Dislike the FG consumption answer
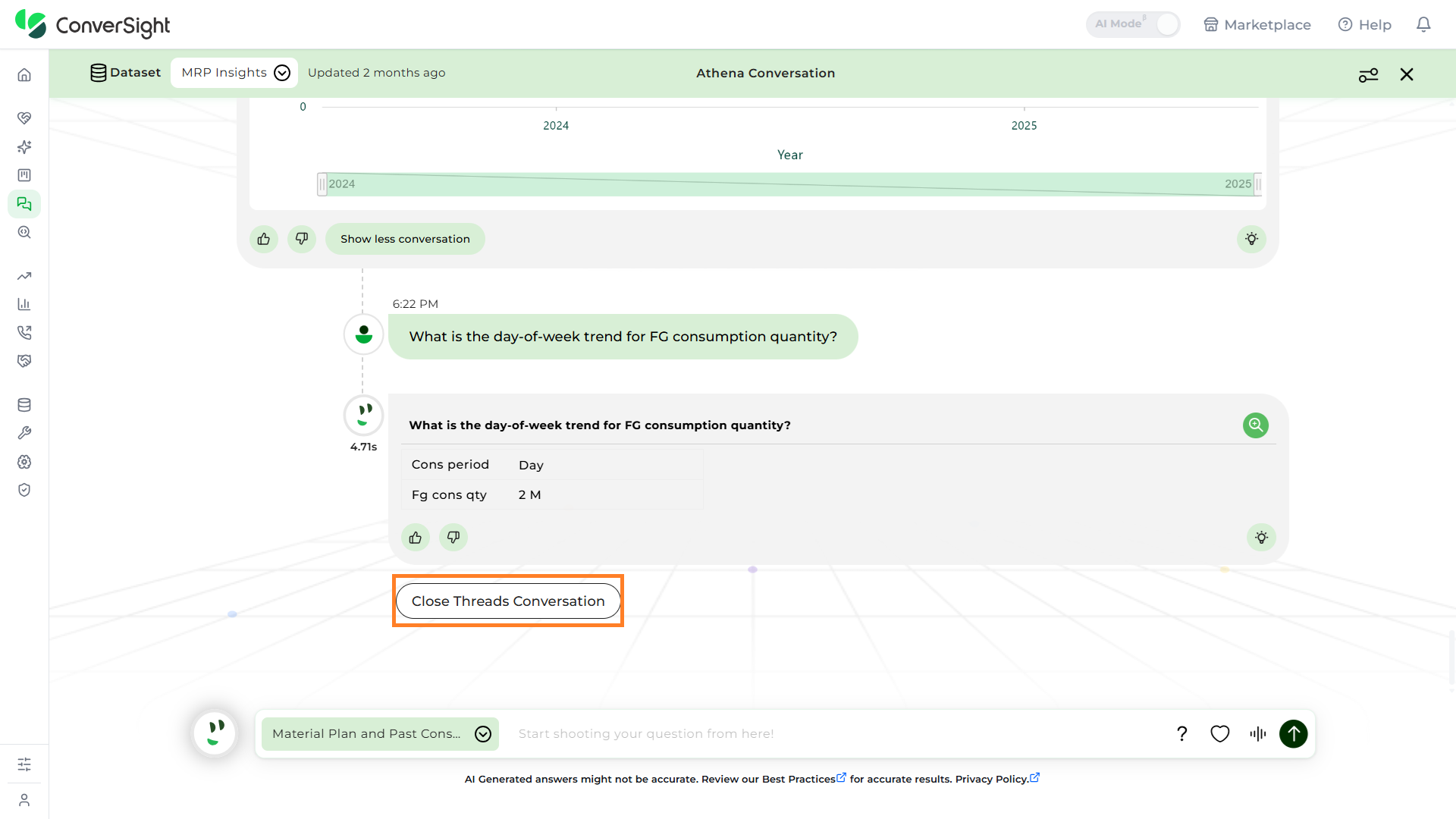 453,538
